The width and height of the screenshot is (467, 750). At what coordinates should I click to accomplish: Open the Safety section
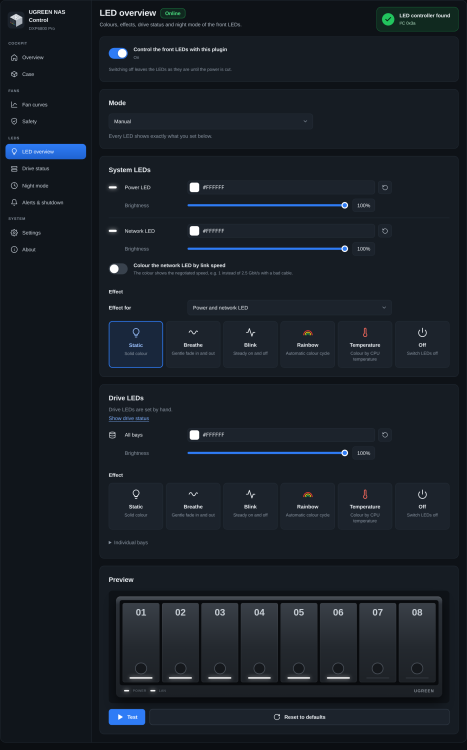[45, 121]
